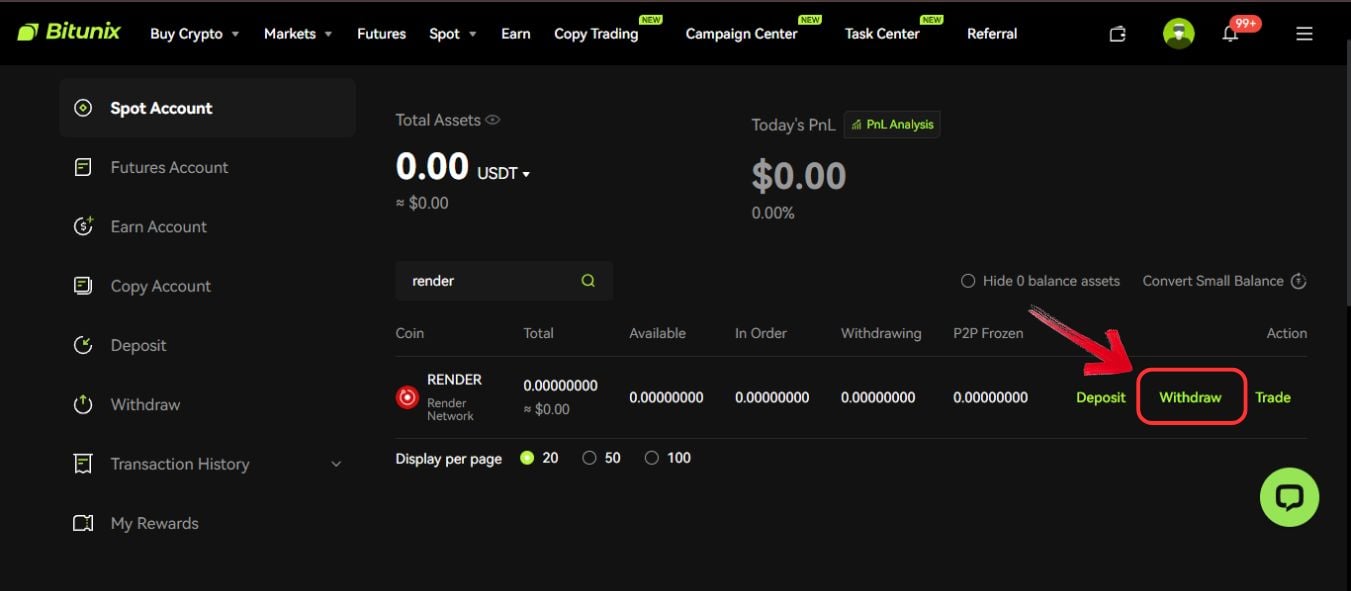1351x591 pixels.
Task: Click the Withdrawing column header
Action: (881, 333)
